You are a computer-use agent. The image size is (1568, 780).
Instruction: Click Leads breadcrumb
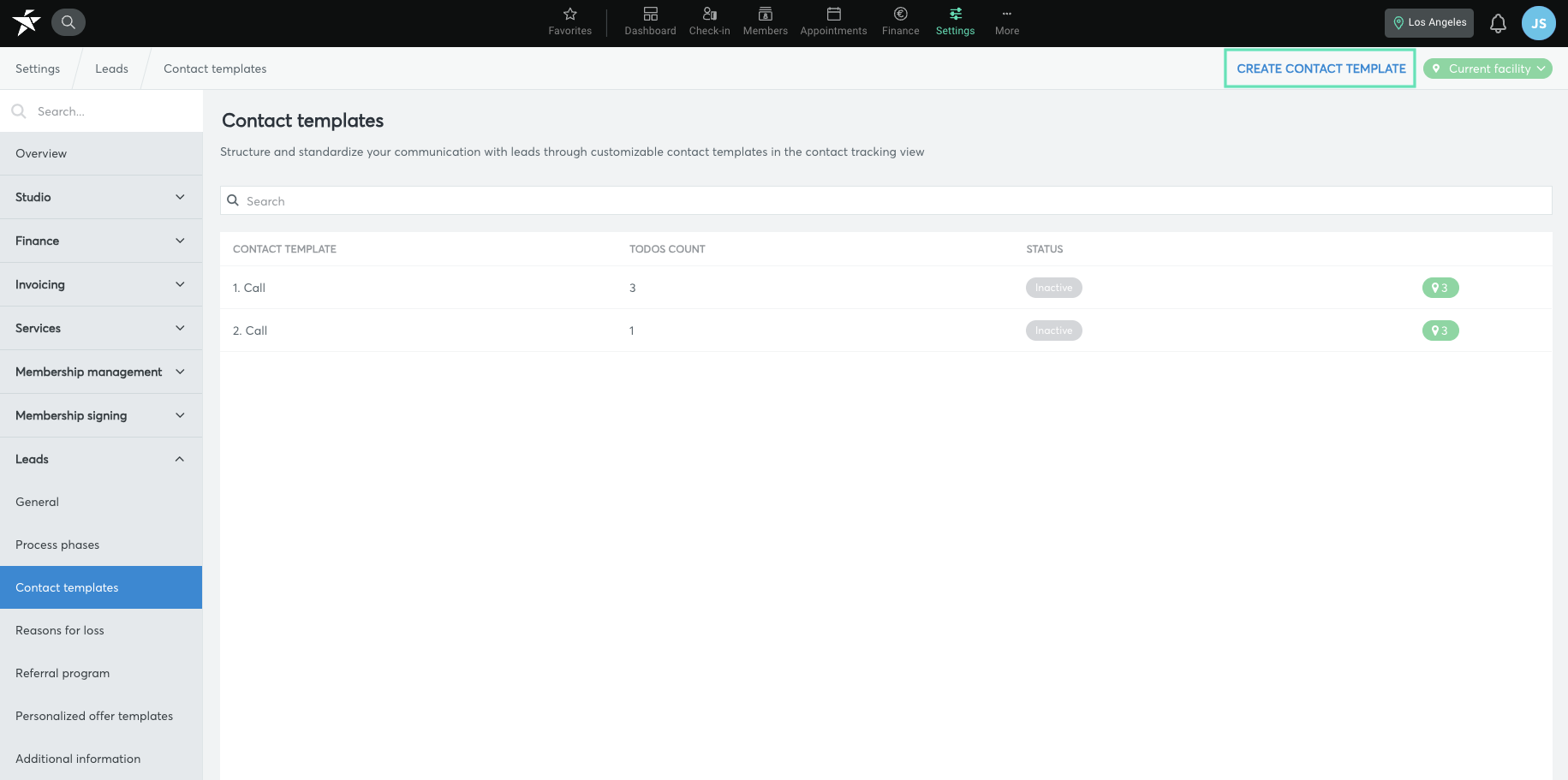tap(111, 68)
